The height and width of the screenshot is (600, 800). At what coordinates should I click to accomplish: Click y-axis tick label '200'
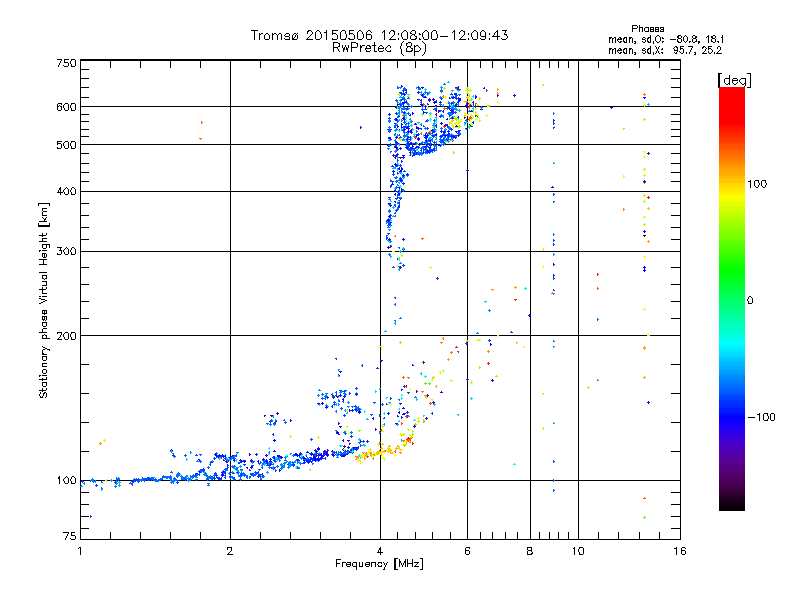[x=67, y=336]
